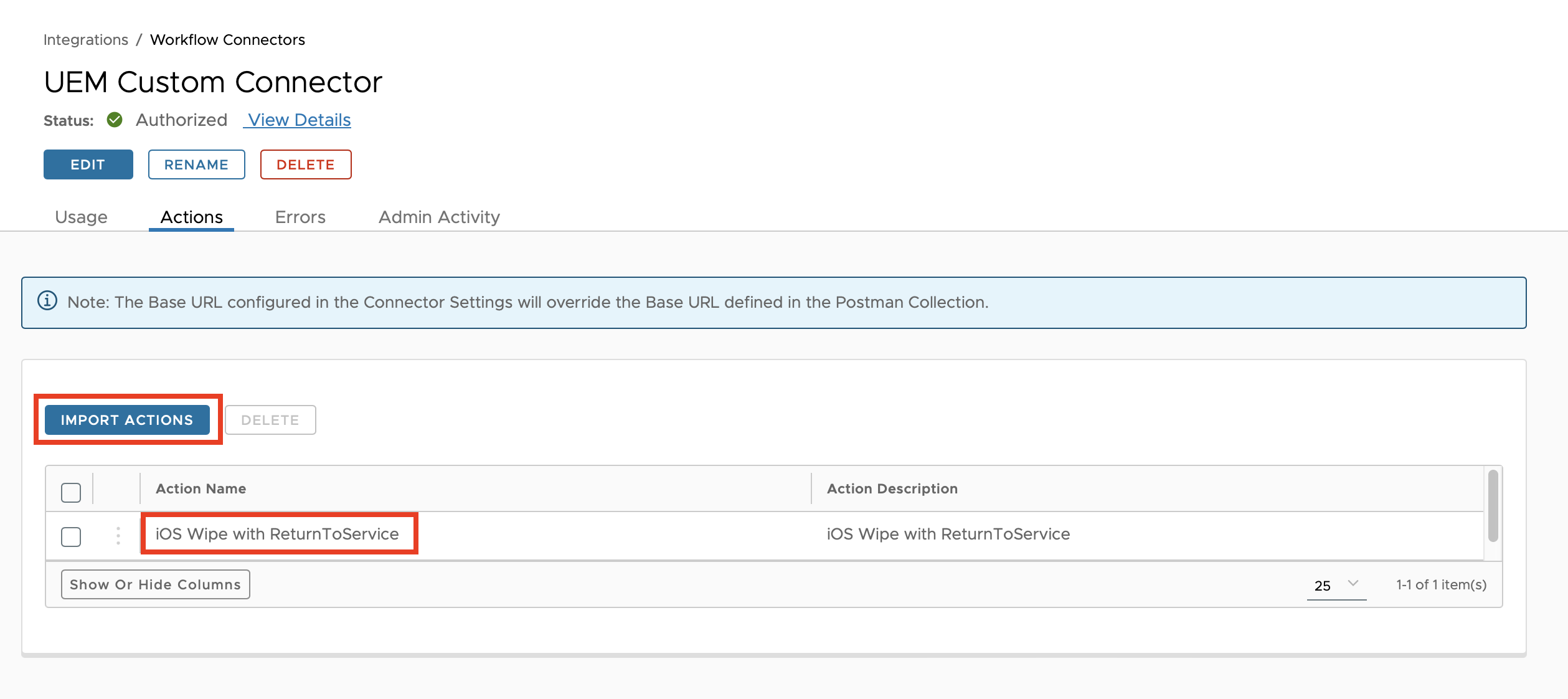Image resolution: width=1568 pixels, height=699 pixels.
Task: Select the Actions tab
Action: tap(191, 217)
